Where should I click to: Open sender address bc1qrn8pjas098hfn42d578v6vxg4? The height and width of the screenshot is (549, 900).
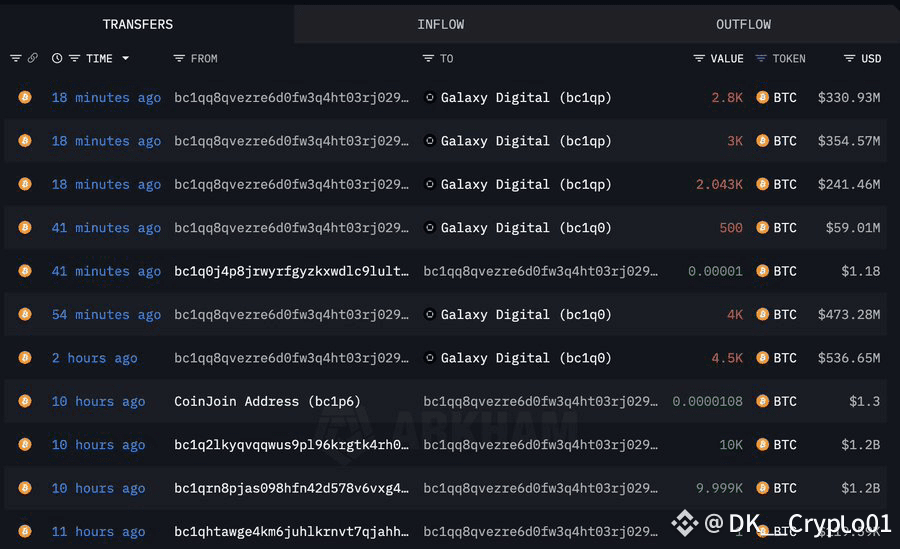292,488
